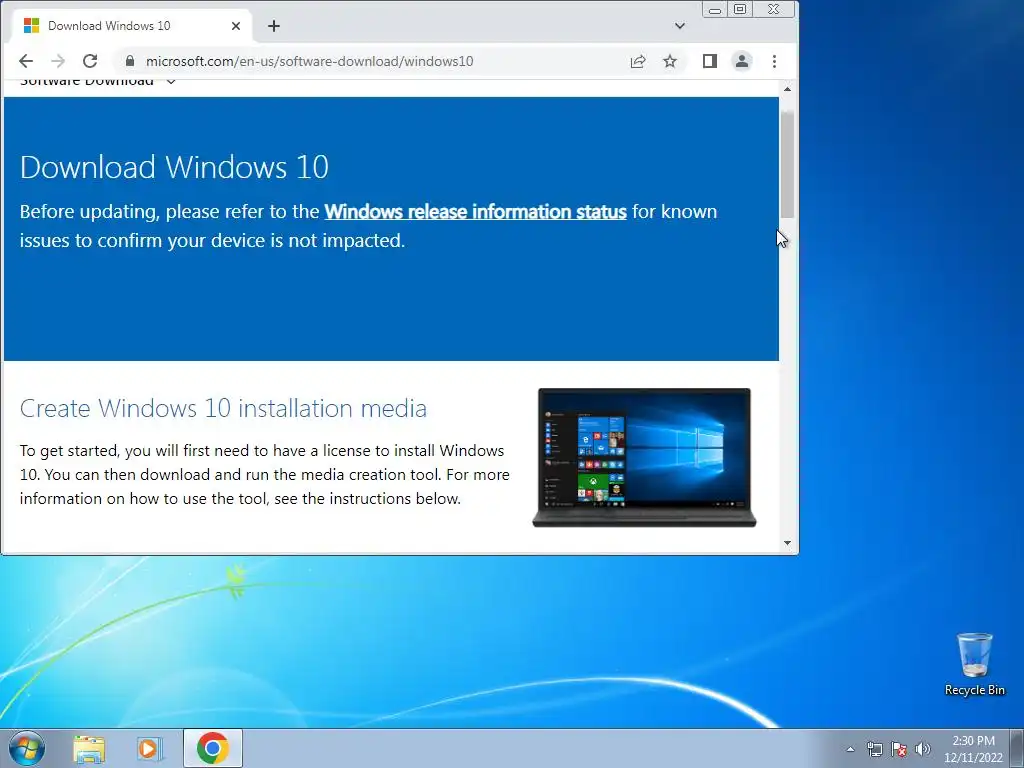The width and height of the screenshot is (1024, 768).
Task: Click the Windows 10 laptop image
Action: 644,457
